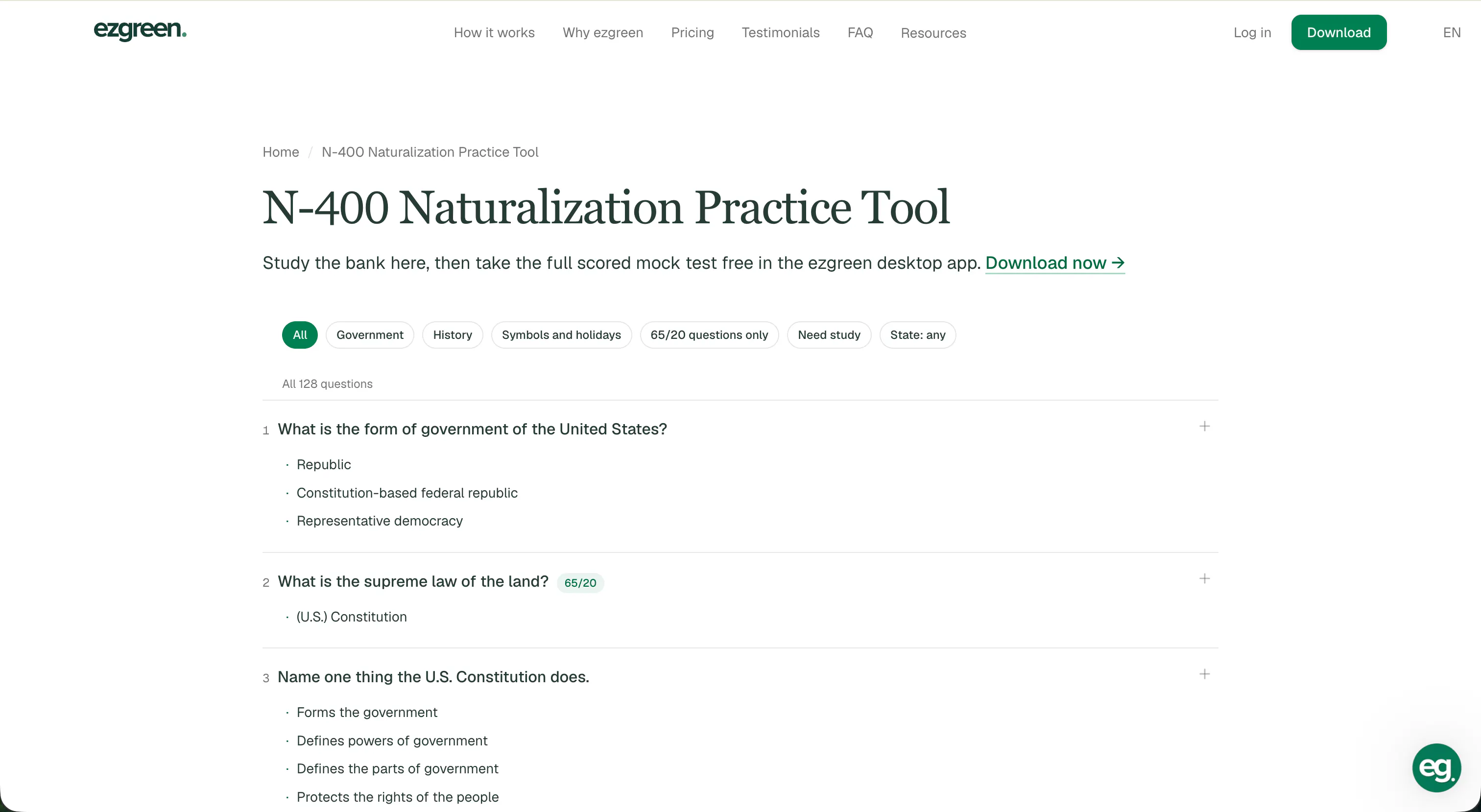This screenshot has width=1481, height=812.
Task: Click the answer '(U.S.) Constitution'
Action: (351, 617)
